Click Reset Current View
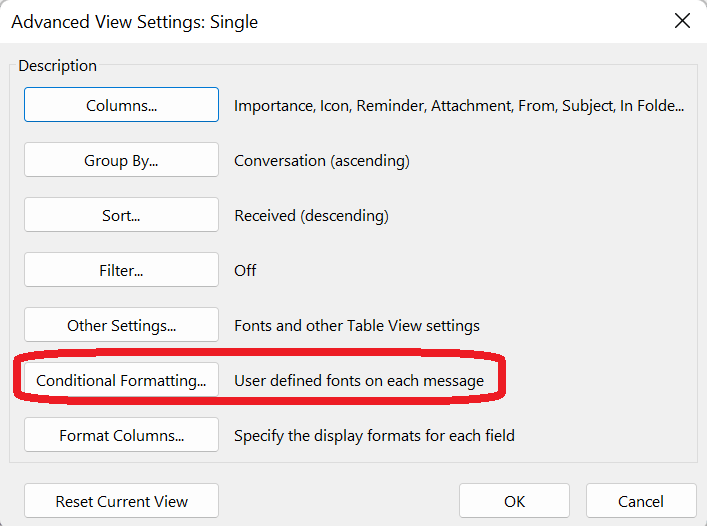Screen dimensions: 707x526 [x=121, y=501]
